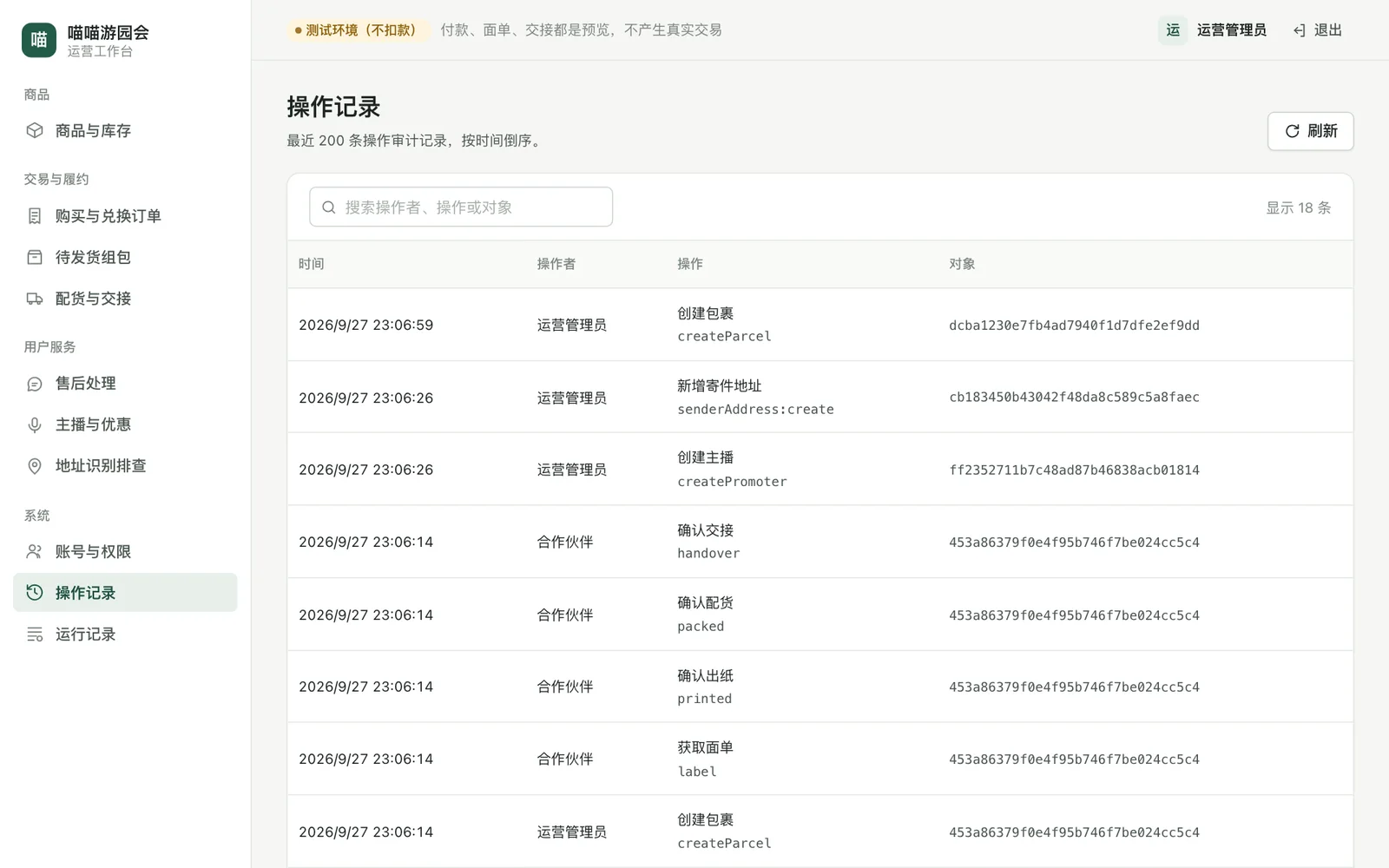Click the history clock icon beside 操作记录
The image size is (1389, 868).
pyautogui.click(x=35, y=592)
